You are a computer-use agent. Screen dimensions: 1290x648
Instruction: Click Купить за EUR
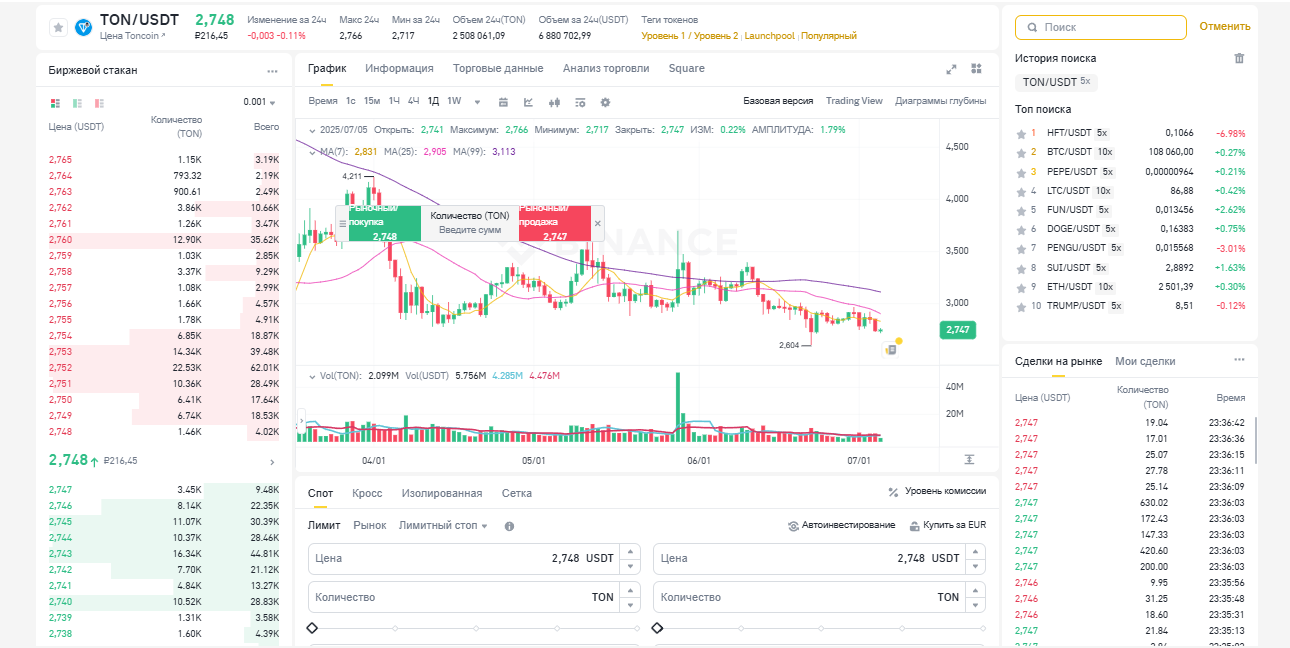point(948,525)
